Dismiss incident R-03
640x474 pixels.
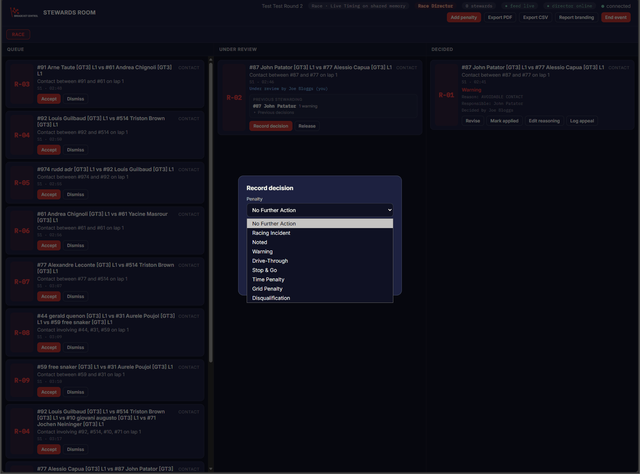76,99
